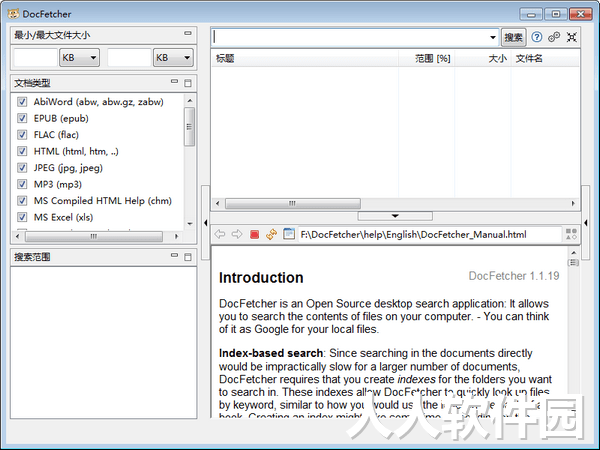Click results scrollbar right arrow
The image size is (600, 450).
coord(573,203)
